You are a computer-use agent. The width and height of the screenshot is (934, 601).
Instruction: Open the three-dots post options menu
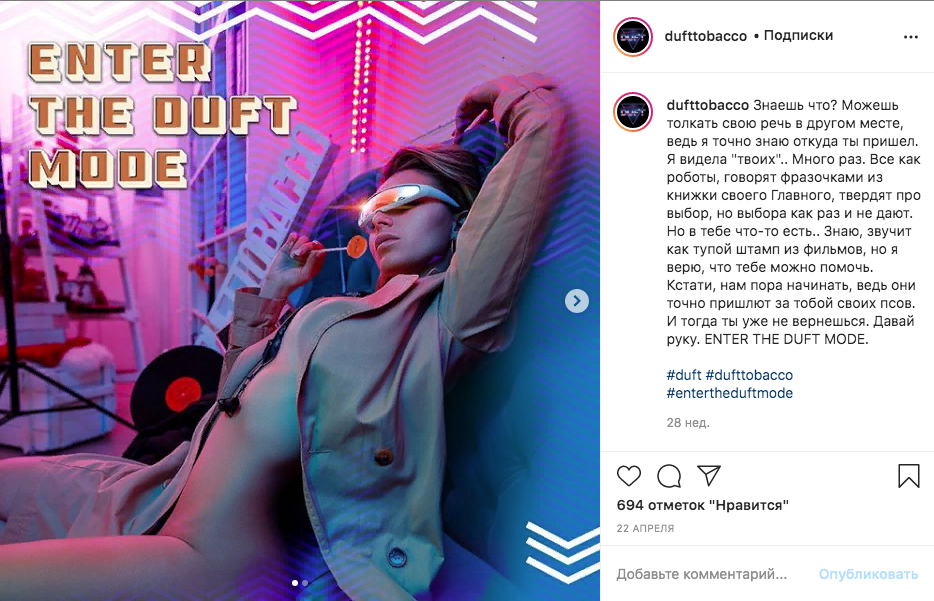(x=911, y=37)
